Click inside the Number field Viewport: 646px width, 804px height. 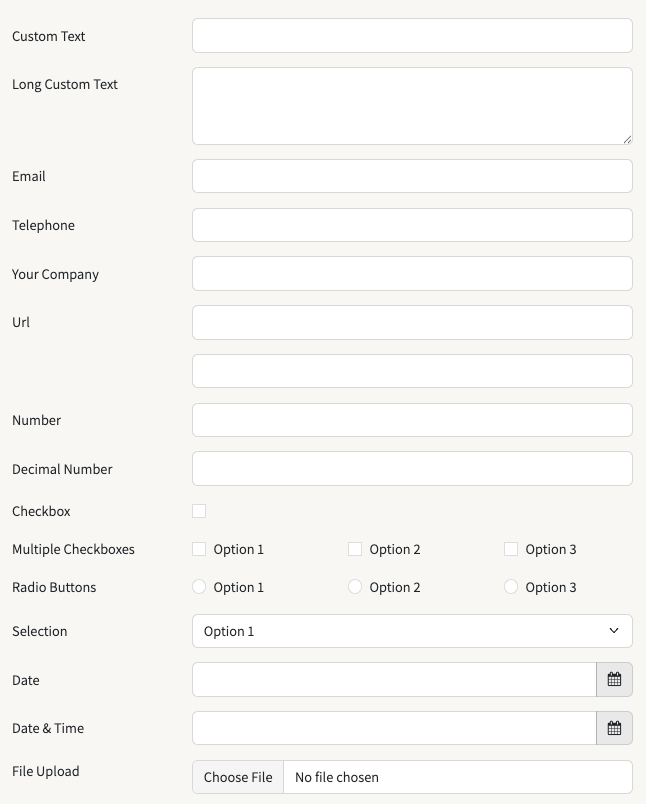coord(412,420)
